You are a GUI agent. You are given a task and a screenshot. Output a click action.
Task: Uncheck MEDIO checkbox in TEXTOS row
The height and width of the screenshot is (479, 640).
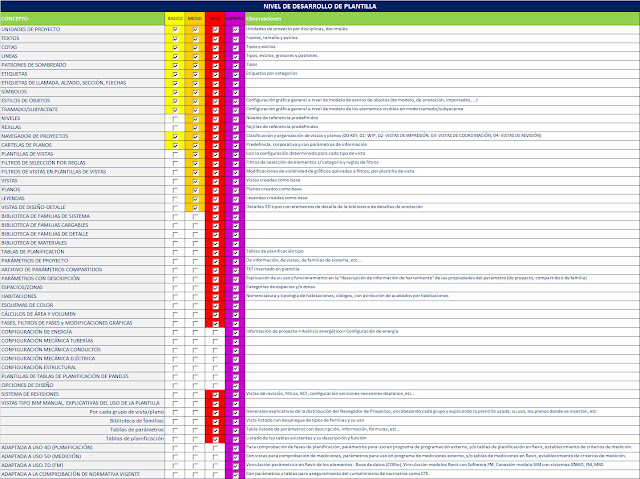pyautogui.click(x=195, y=38)
